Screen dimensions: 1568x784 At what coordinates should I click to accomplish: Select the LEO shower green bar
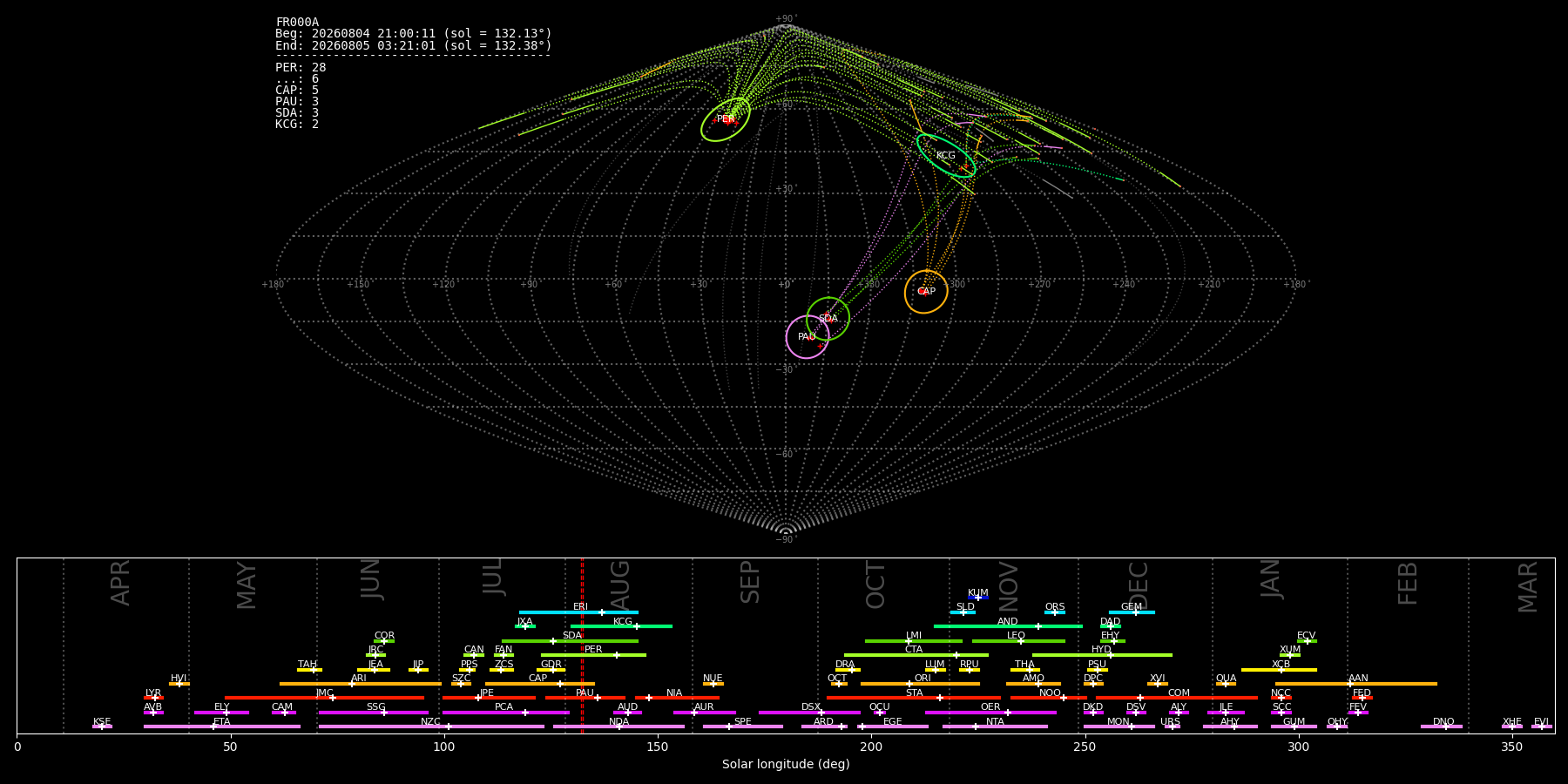pyautogui.click(x=1018, y=641)
